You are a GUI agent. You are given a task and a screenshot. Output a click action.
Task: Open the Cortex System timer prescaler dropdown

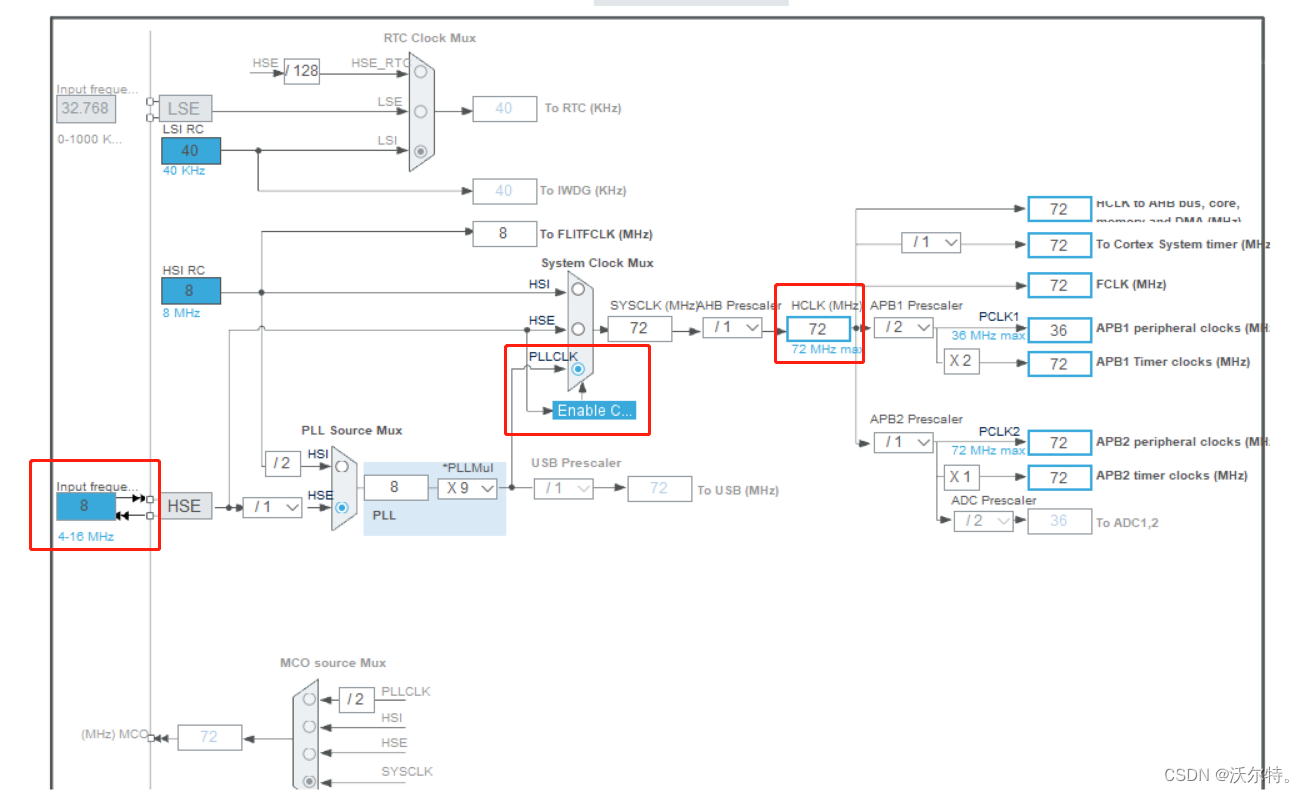(x=930, y=242)
